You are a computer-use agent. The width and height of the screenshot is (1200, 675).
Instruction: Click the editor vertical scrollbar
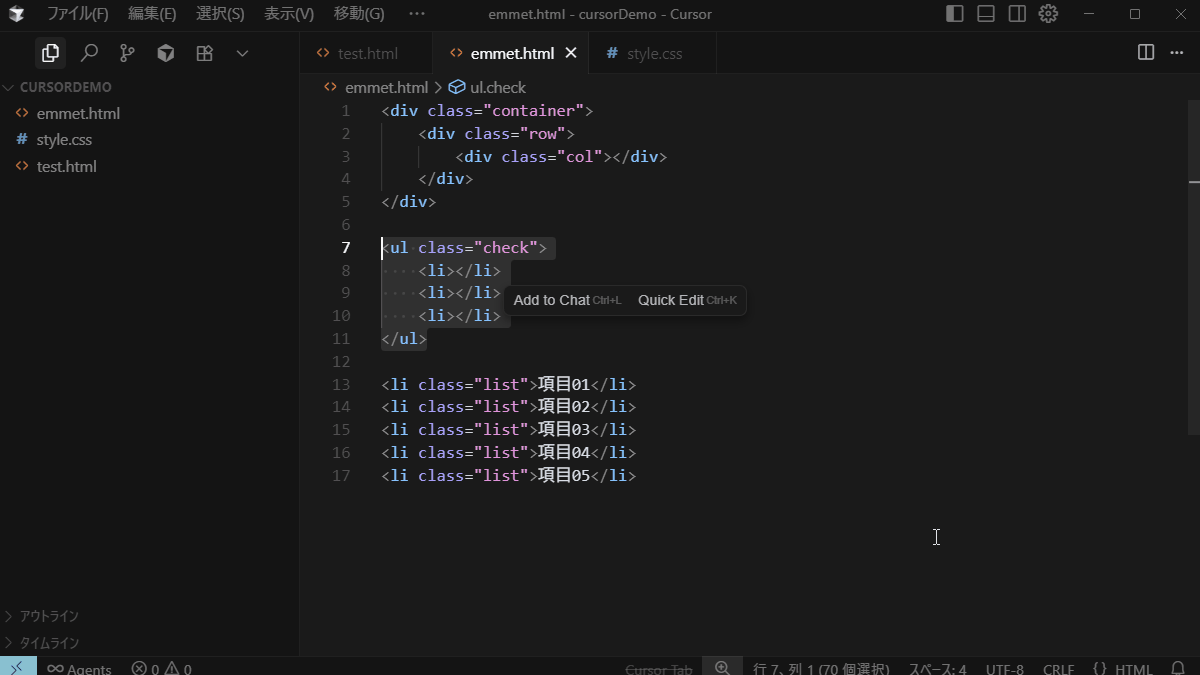click(x=1193, y=267)
